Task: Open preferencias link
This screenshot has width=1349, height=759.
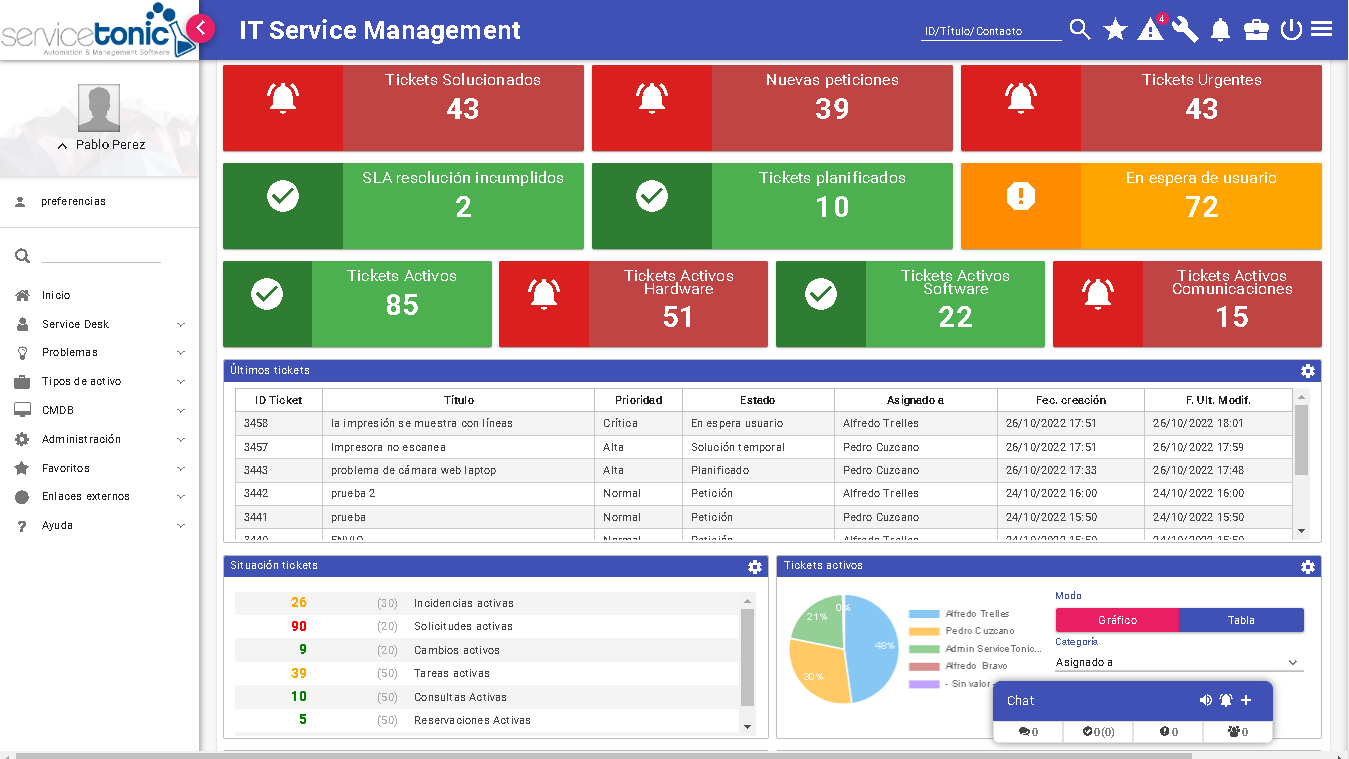Action: [x=73, y=201]
